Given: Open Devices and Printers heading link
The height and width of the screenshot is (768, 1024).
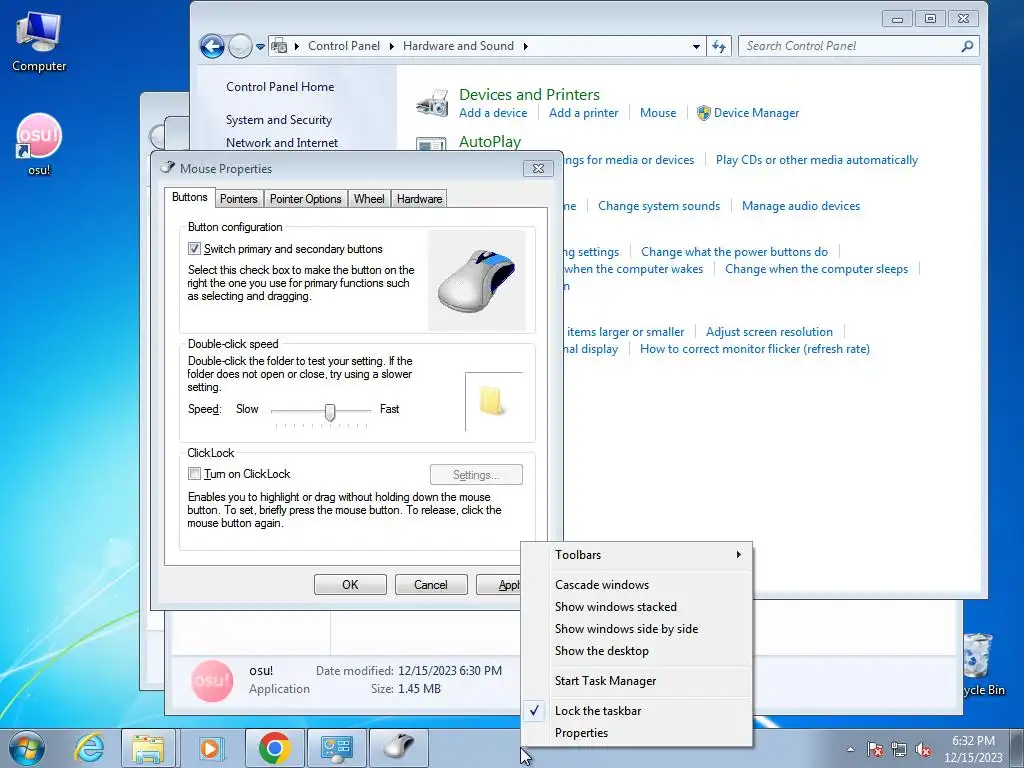Looking at the screenshot, I should 529,95.
